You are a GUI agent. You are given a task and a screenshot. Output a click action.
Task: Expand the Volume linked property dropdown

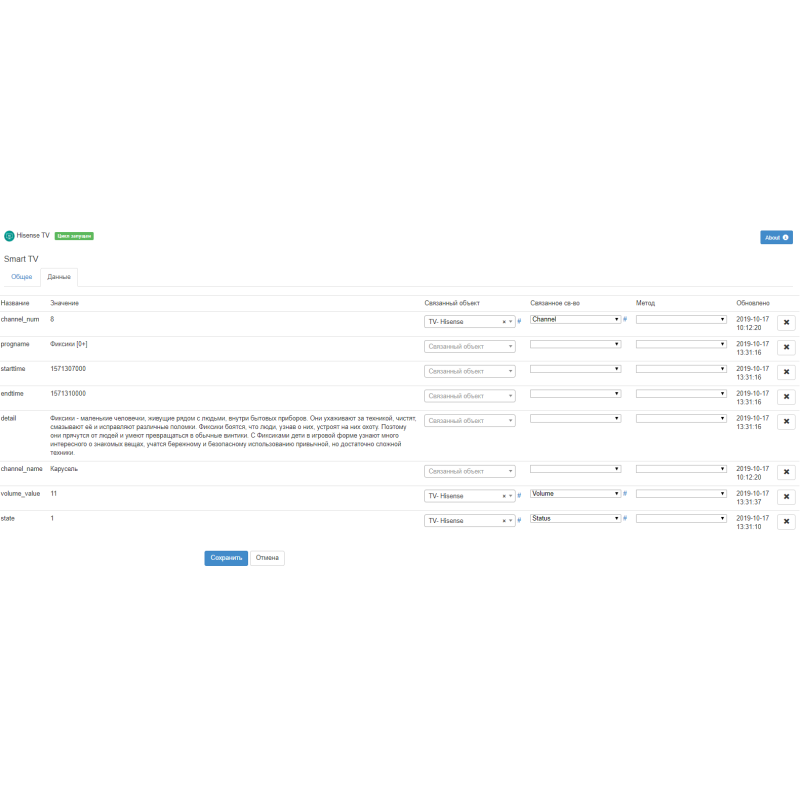tap(575, 493)
